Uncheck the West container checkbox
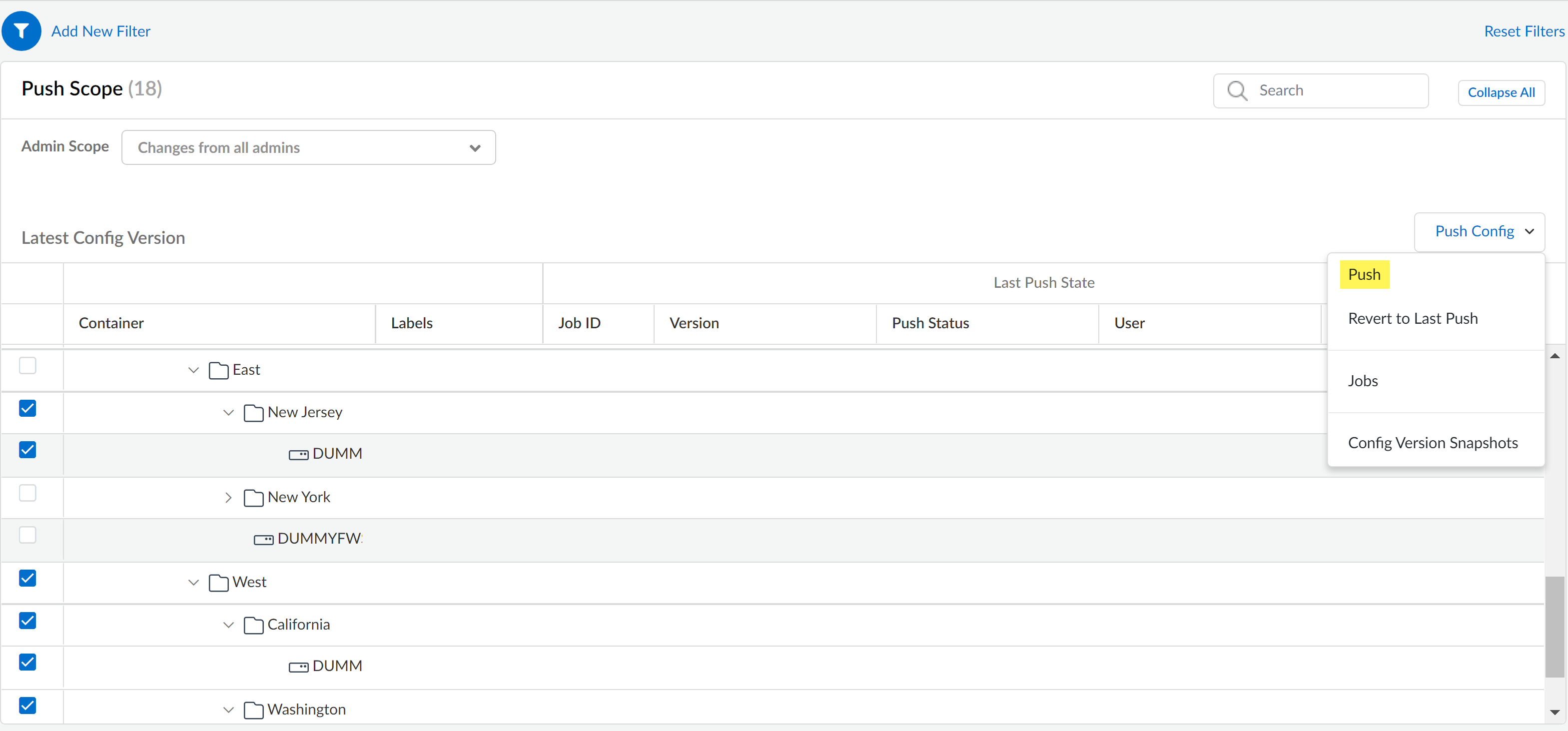The height and width of the screenshot is (731, 1568). [x=27, y=578]
